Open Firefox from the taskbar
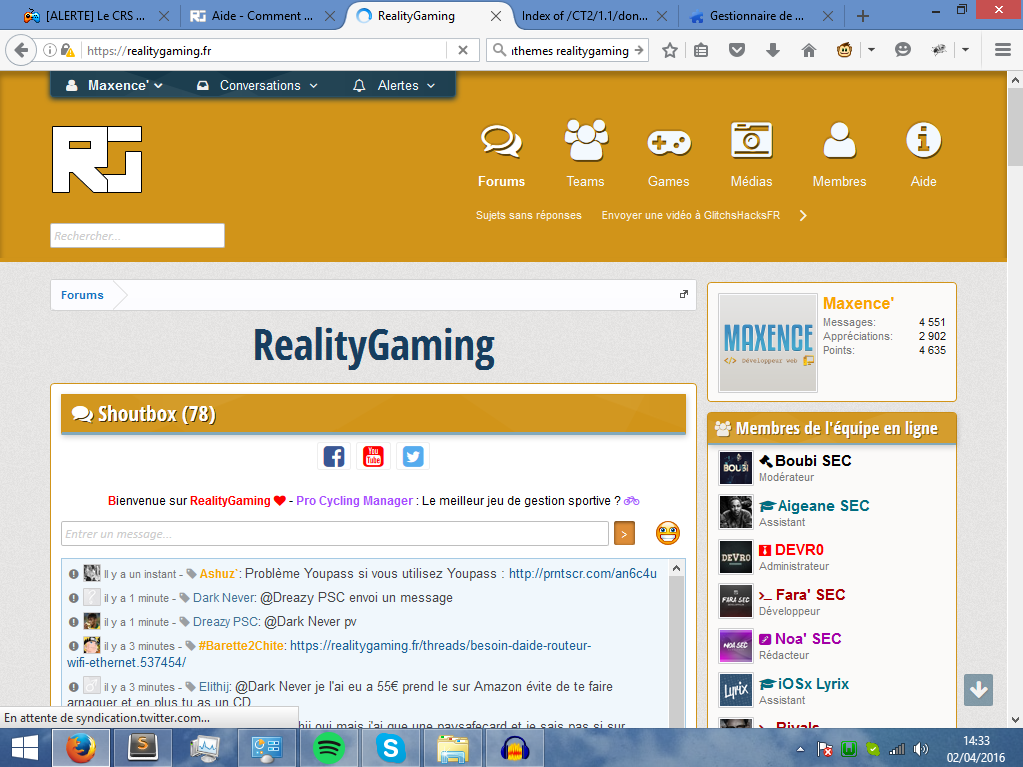This screenshot has height=767, width=1023. pyautogui.click(x=81, y=749)
